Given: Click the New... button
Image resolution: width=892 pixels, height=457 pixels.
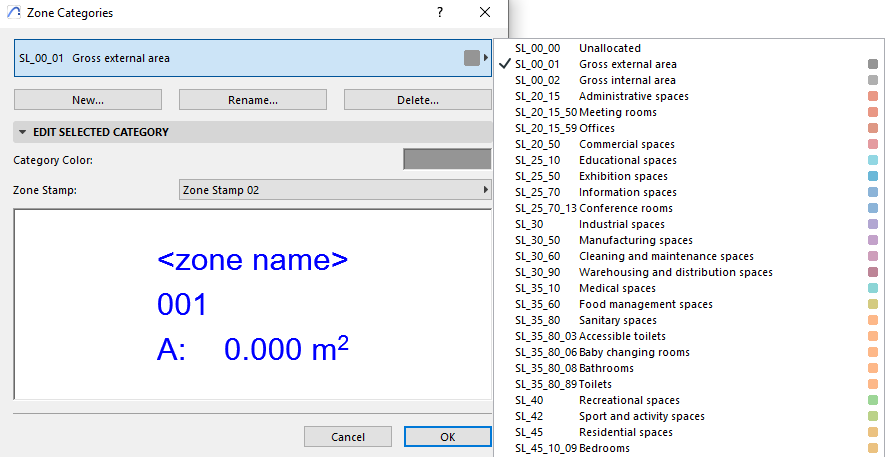Looking at the screenshot, I should tap(88, 100).
